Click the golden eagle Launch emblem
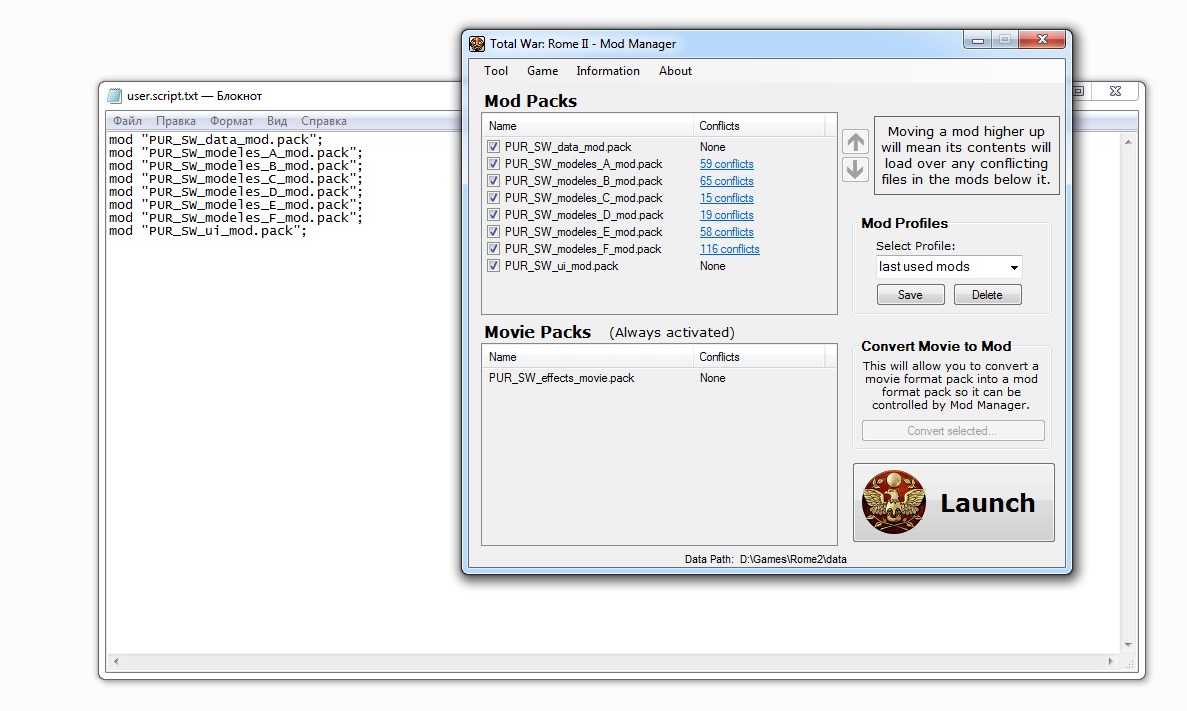 coord(893,502)
